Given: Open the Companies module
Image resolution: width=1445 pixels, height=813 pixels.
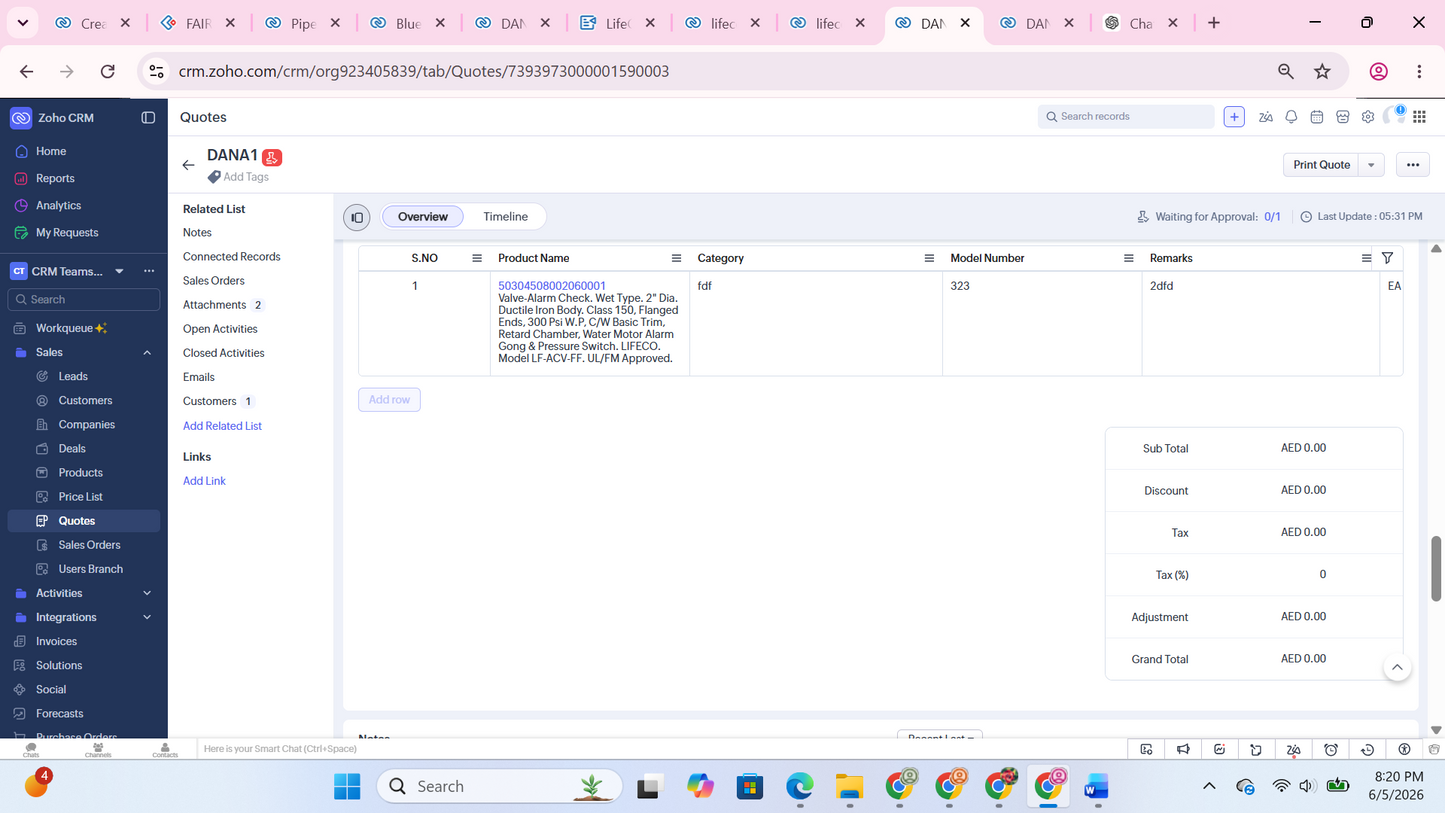Looking at the screenshot, I should [x=87, y=425].
